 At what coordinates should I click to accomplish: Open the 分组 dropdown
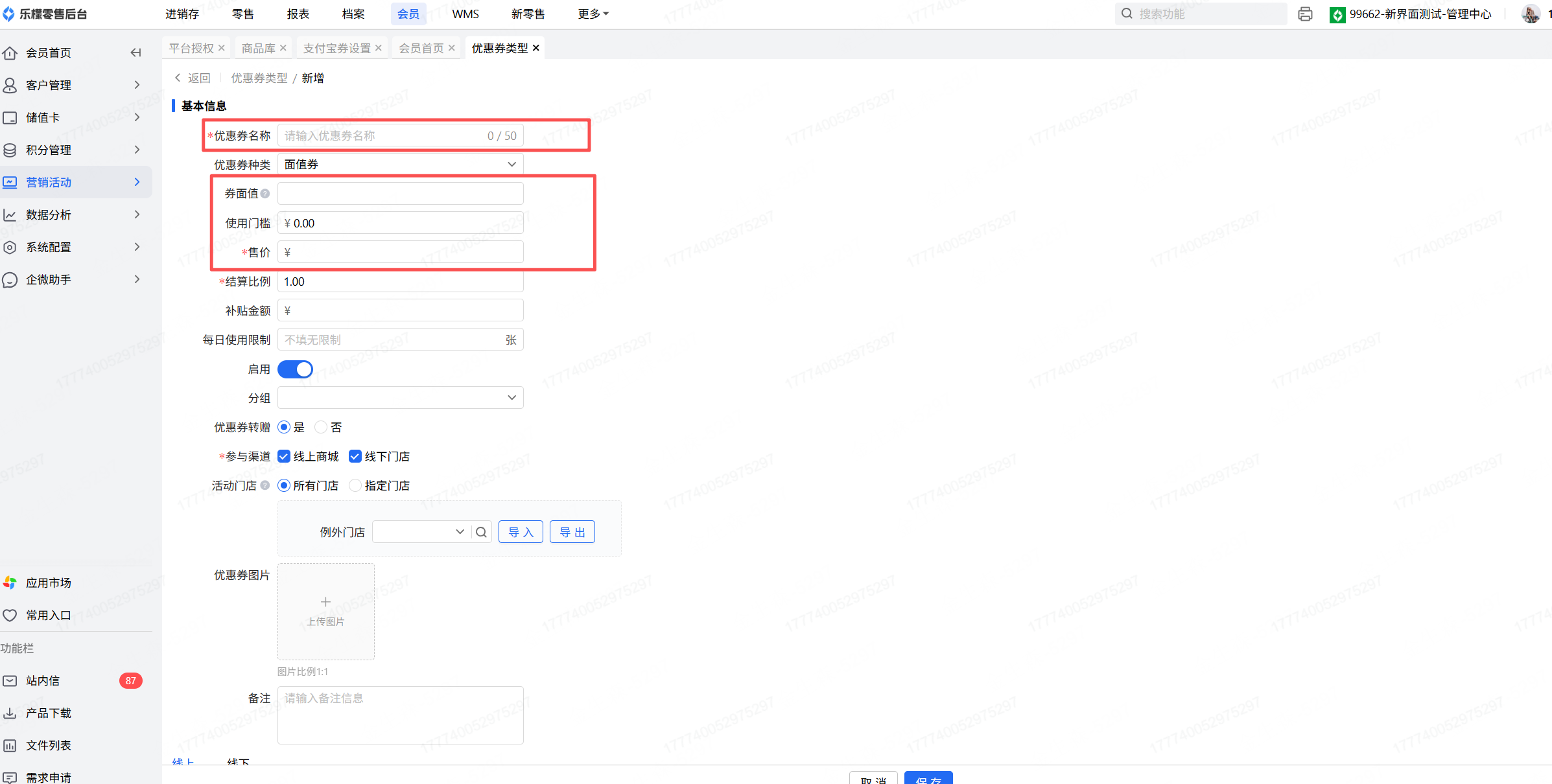point(400,398)
